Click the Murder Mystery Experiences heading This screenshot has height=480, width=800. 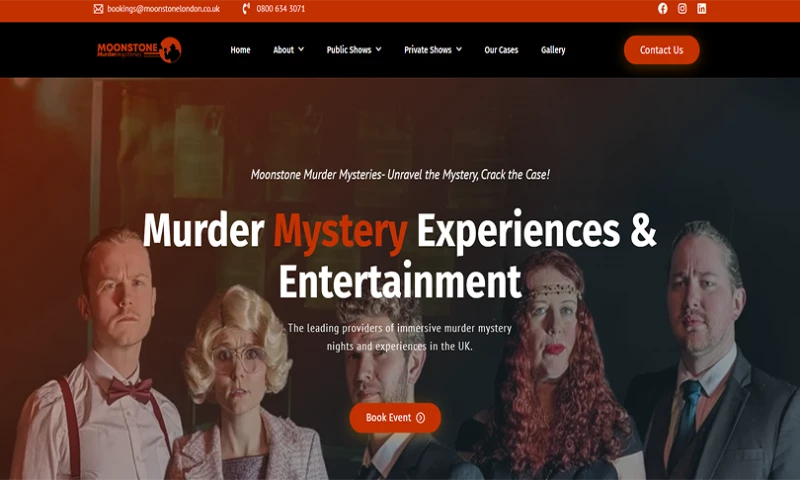400,255
